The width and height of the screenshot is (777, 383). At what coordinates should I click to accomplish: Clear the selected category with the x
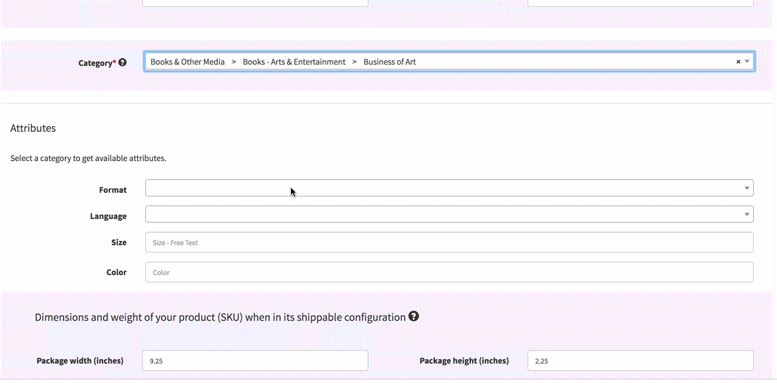[738, 62]
